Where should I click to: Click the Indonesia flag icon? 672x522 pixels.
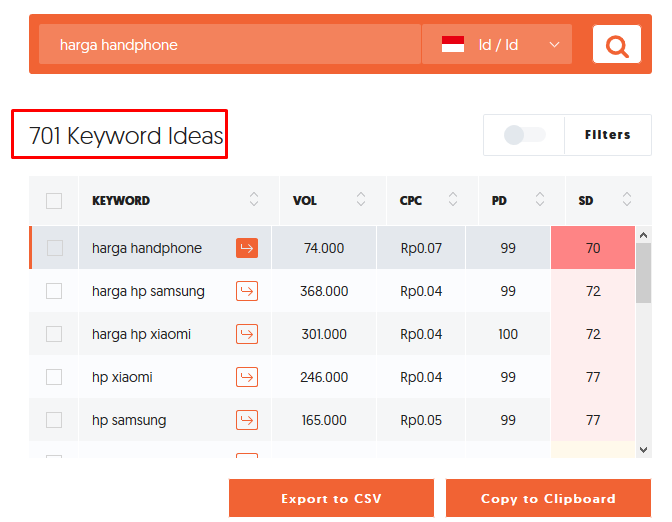[x=453, y=45]
